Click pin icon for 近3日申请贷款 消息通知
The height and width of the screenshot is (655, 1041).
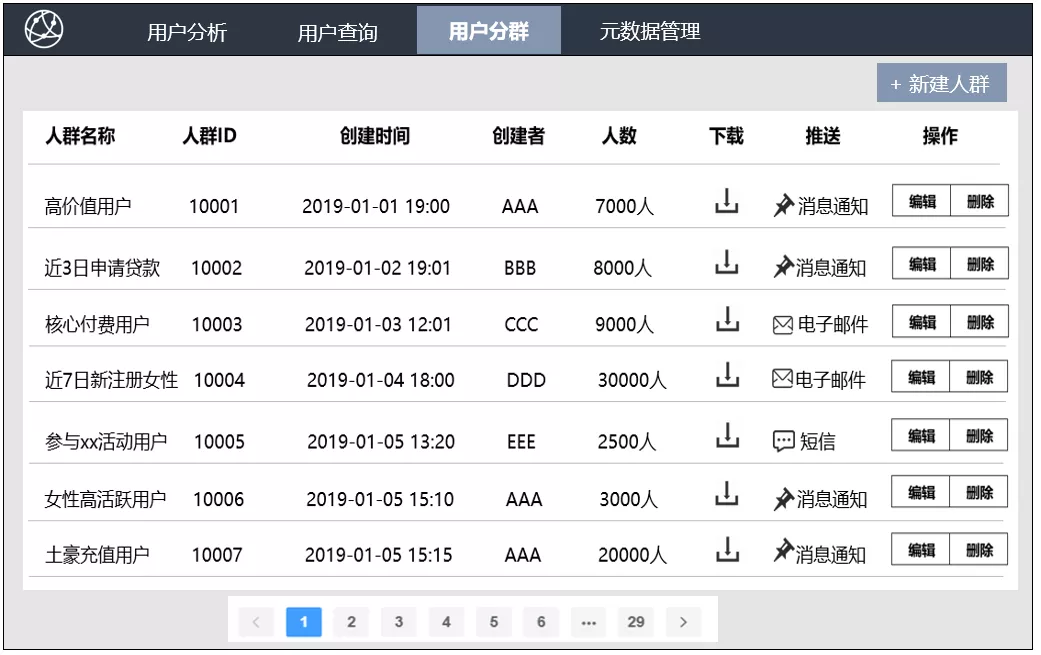(783, 267)
